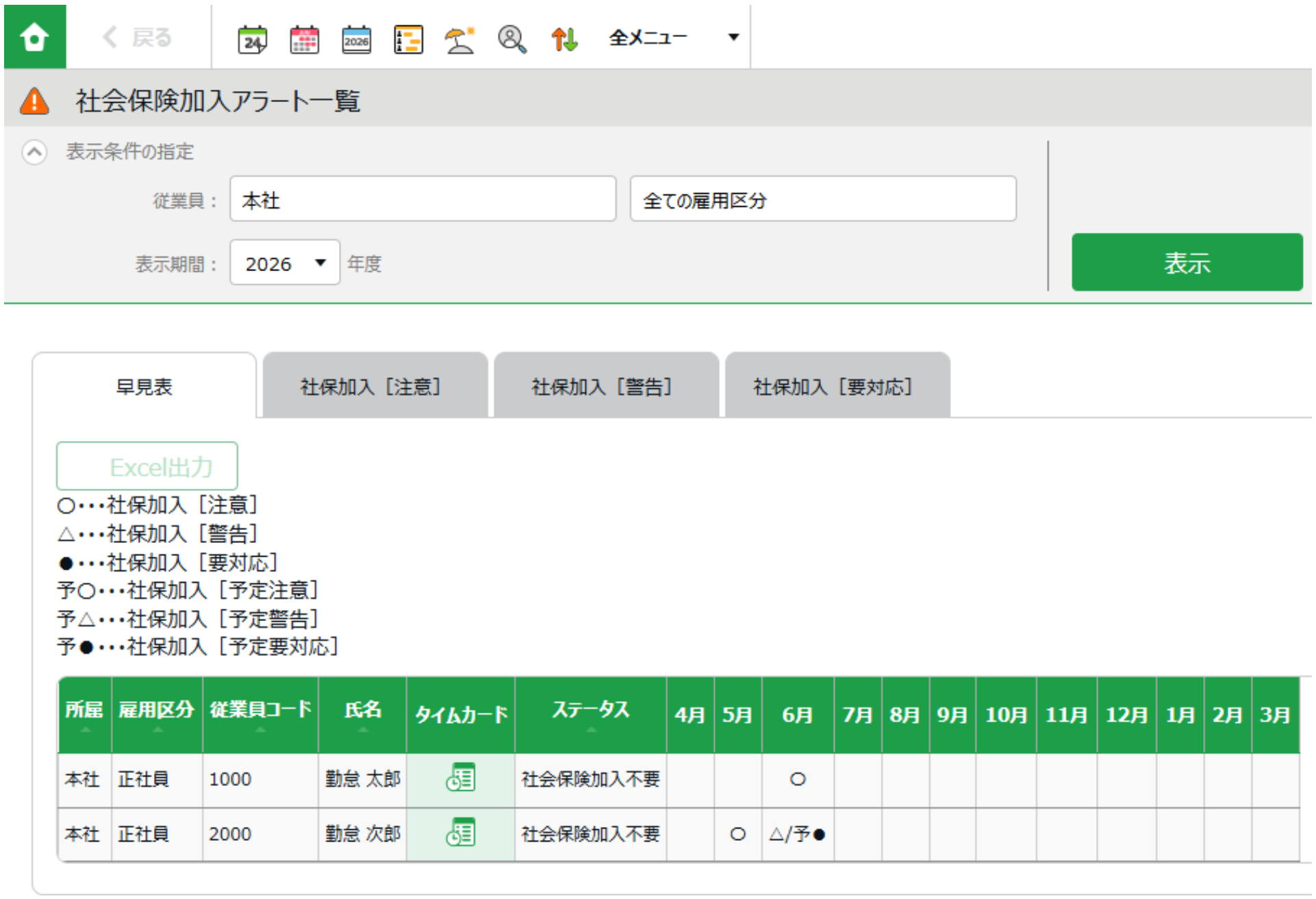The width and height of the screenshot is (1316, 899).
Task: Sort by 所属 column header
Action: [x=85, y=715]
